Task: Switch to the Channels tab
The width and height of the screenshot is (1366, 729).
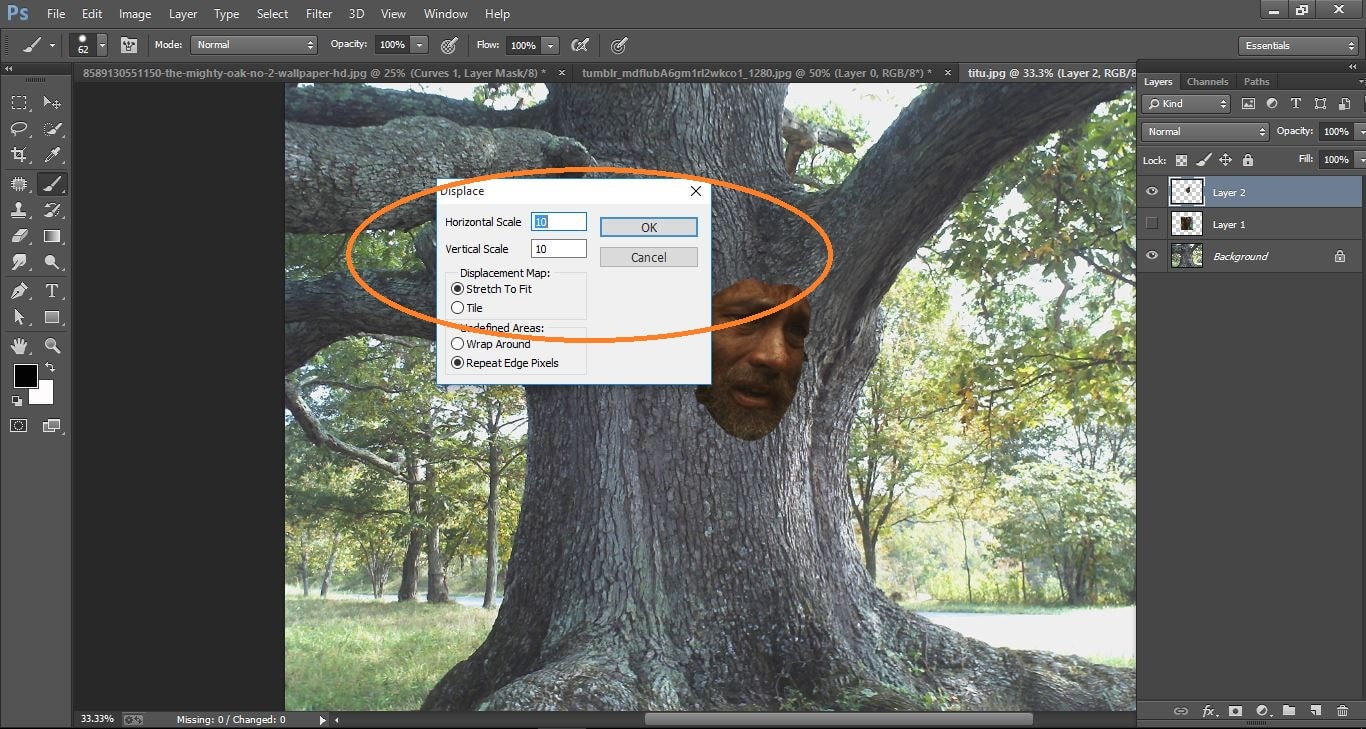Action: 1207,81
